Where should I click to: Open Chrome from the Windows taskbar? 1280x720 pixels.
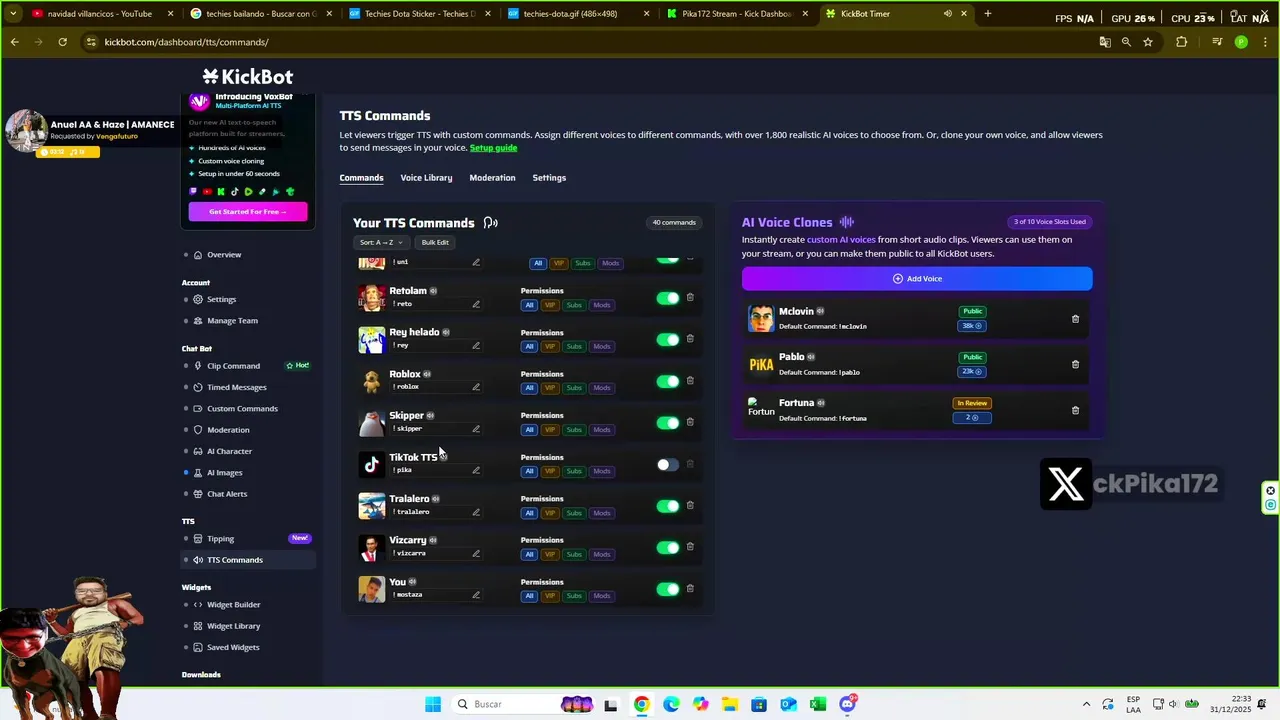[641, 704]
